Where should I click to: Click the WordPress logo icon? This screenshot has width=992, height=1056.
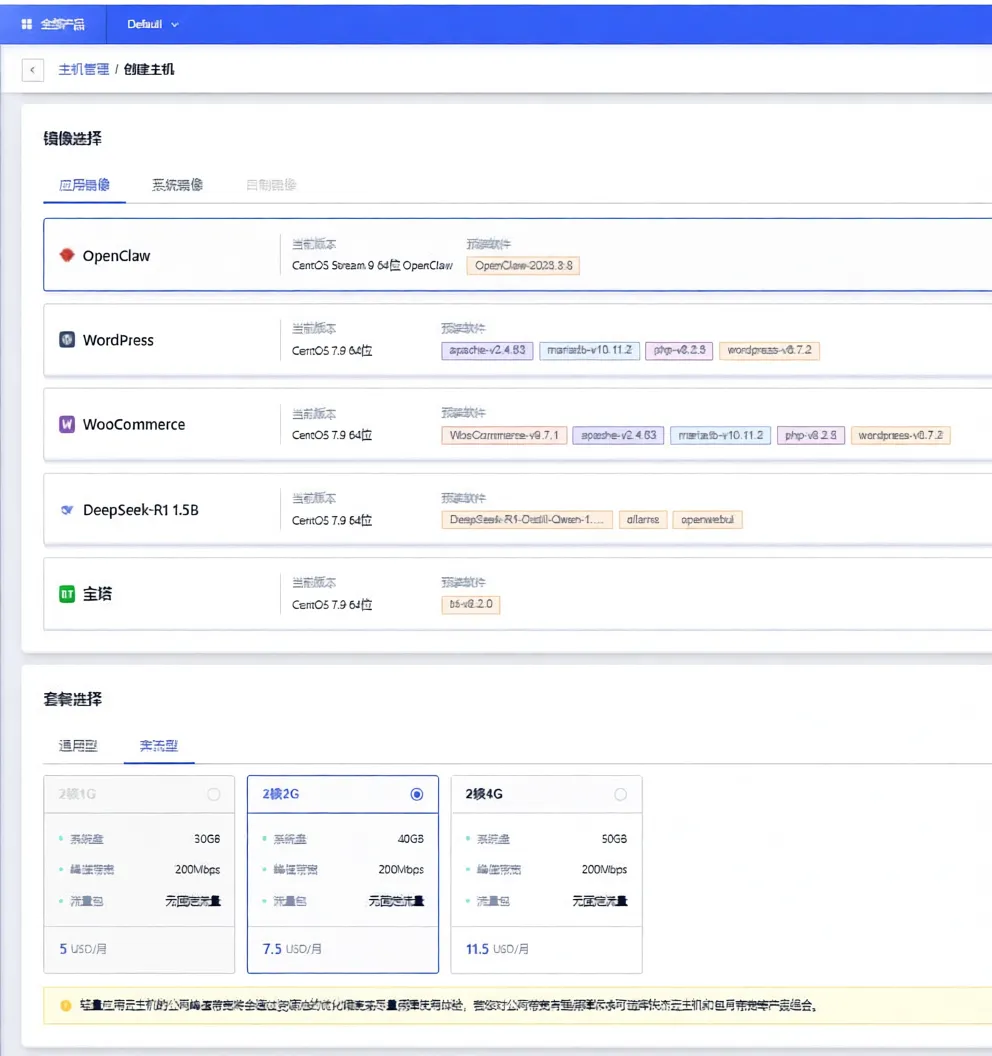tap(65, 339)
